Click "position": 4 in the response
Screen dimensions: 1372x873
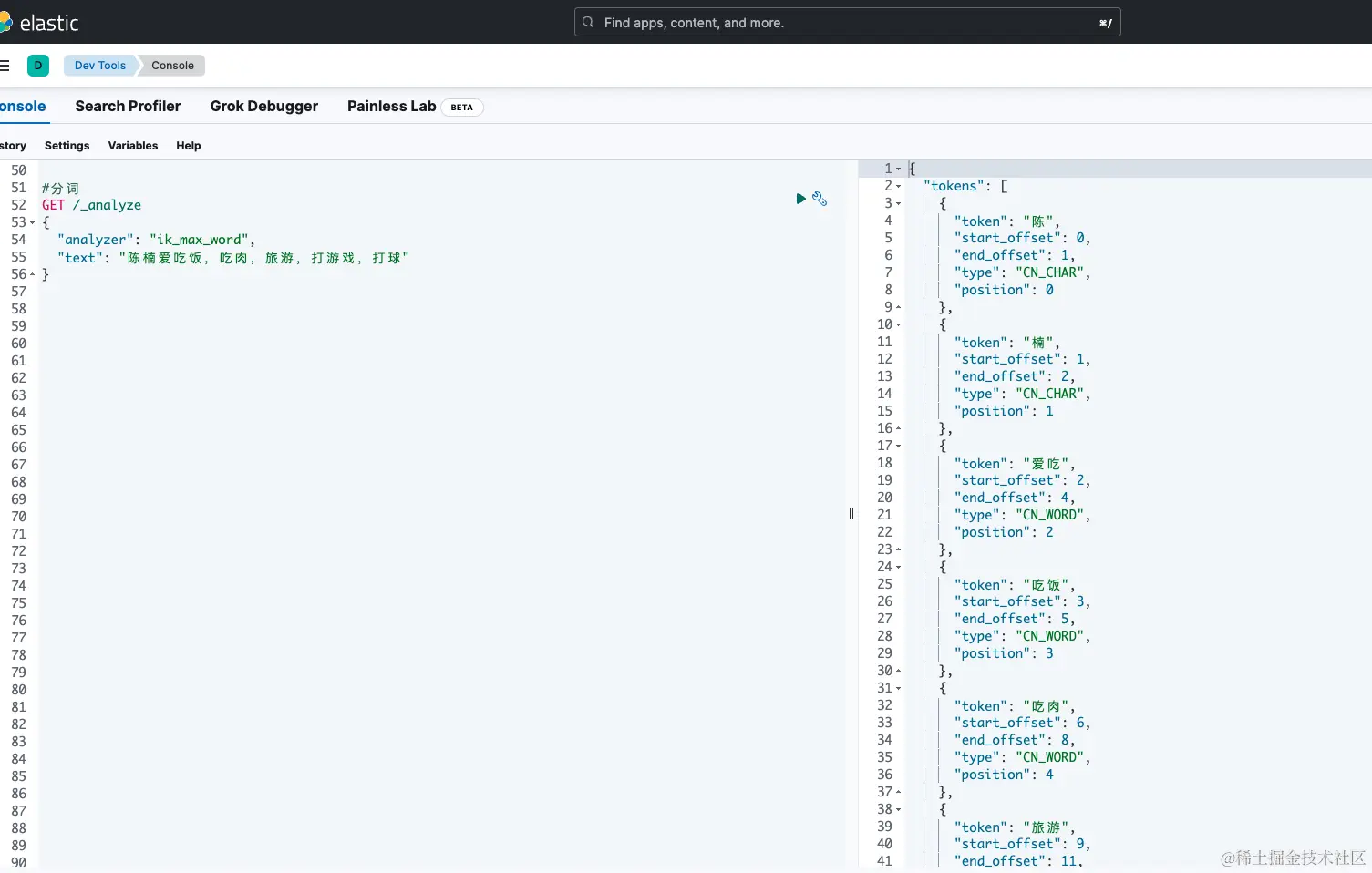pyautogui.click(x=1004, y=775)
